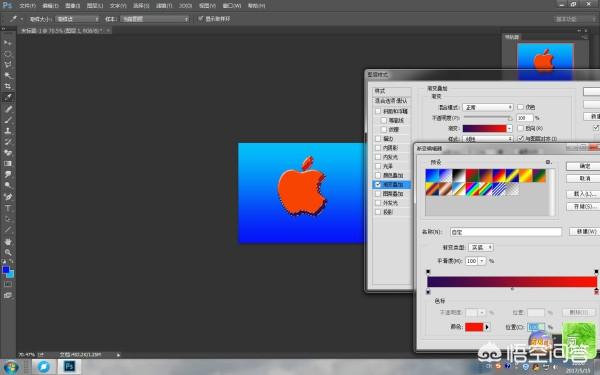
Task: Open the gradient presets gear menu
Action: [548, 162]
